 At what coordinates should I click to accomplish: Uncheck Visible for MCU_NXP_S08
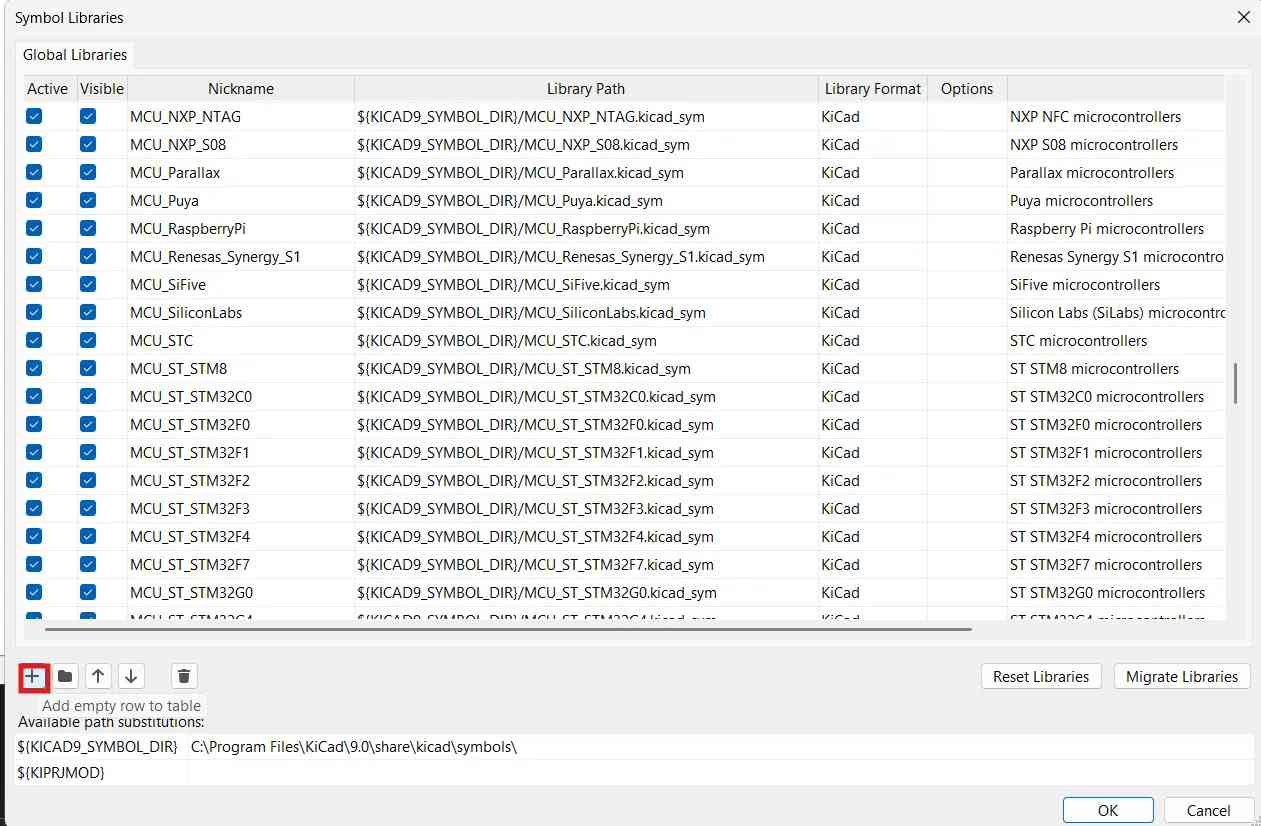88,144
